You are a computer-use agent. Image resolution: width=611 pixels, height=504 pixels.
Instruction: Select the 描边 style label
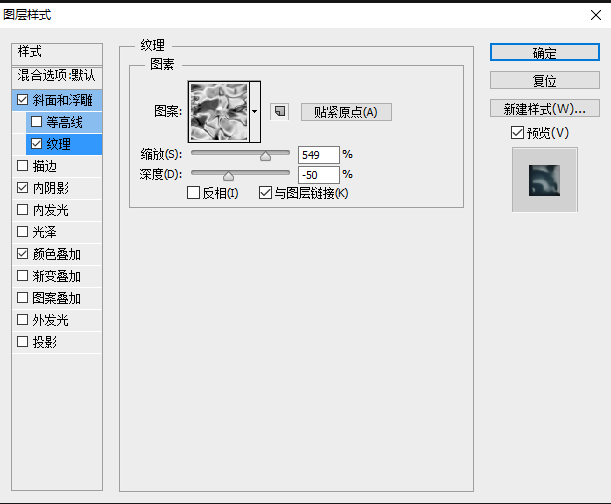click(45, 166)
